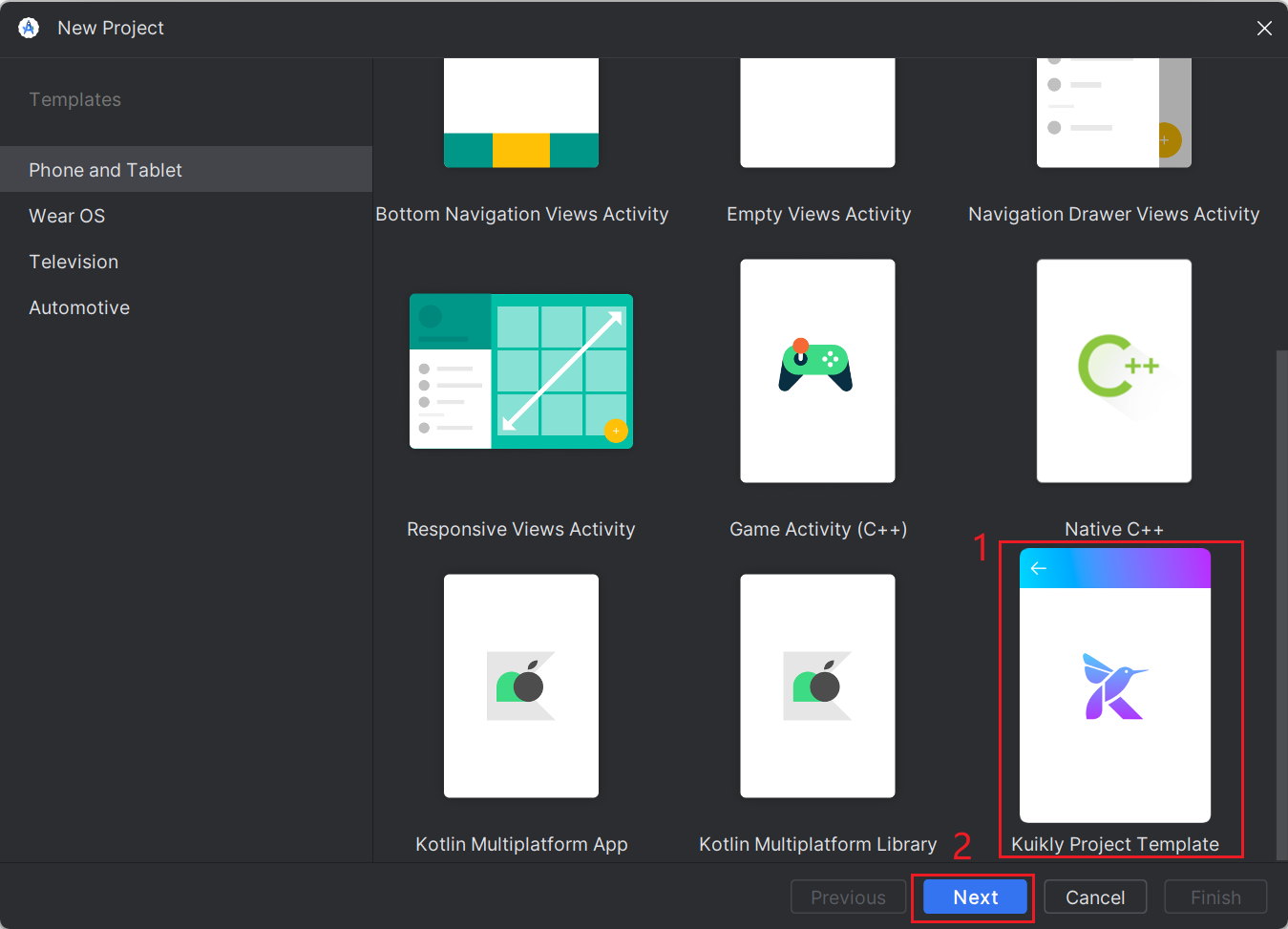Image resolution: width=1288 pixels, height=929 pixels.
Task: Close the New Project dialog
Action: [x=1264, y=29]
